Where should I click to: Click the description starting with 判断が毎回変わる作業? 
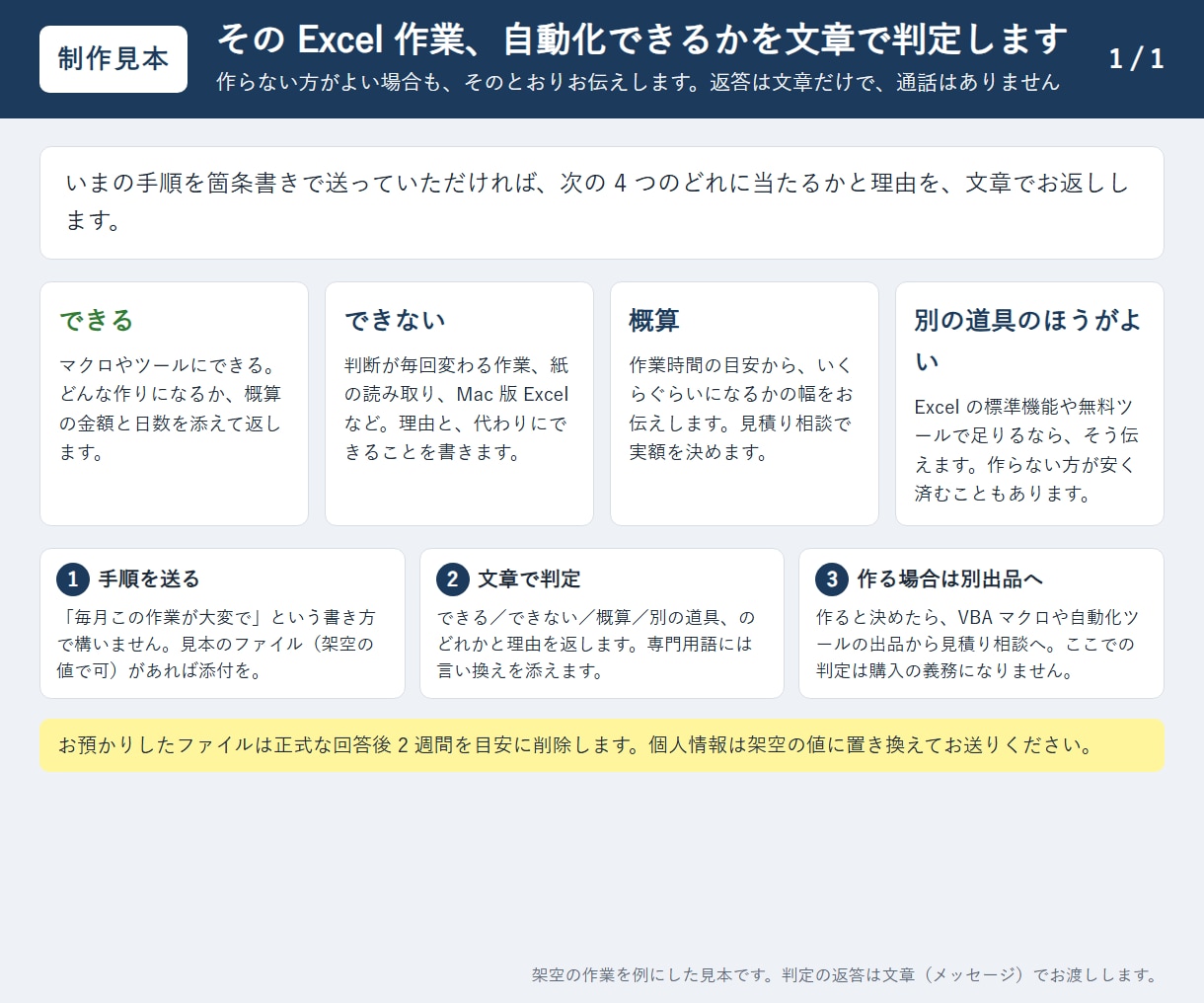pyautogui.click(x=457, y=409)
